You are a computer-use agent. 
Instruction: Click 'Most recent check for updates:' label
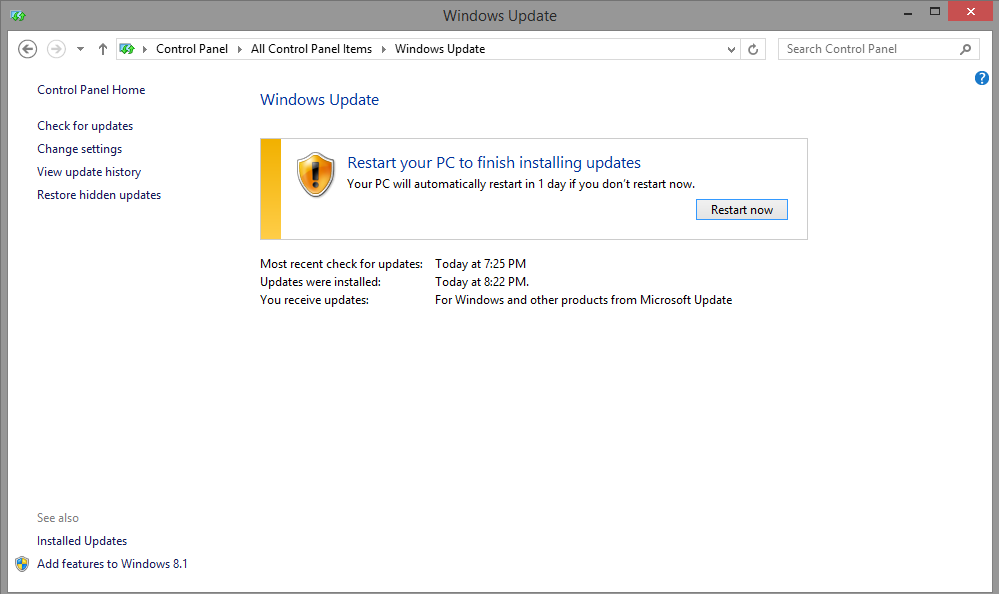click(341, 264)
